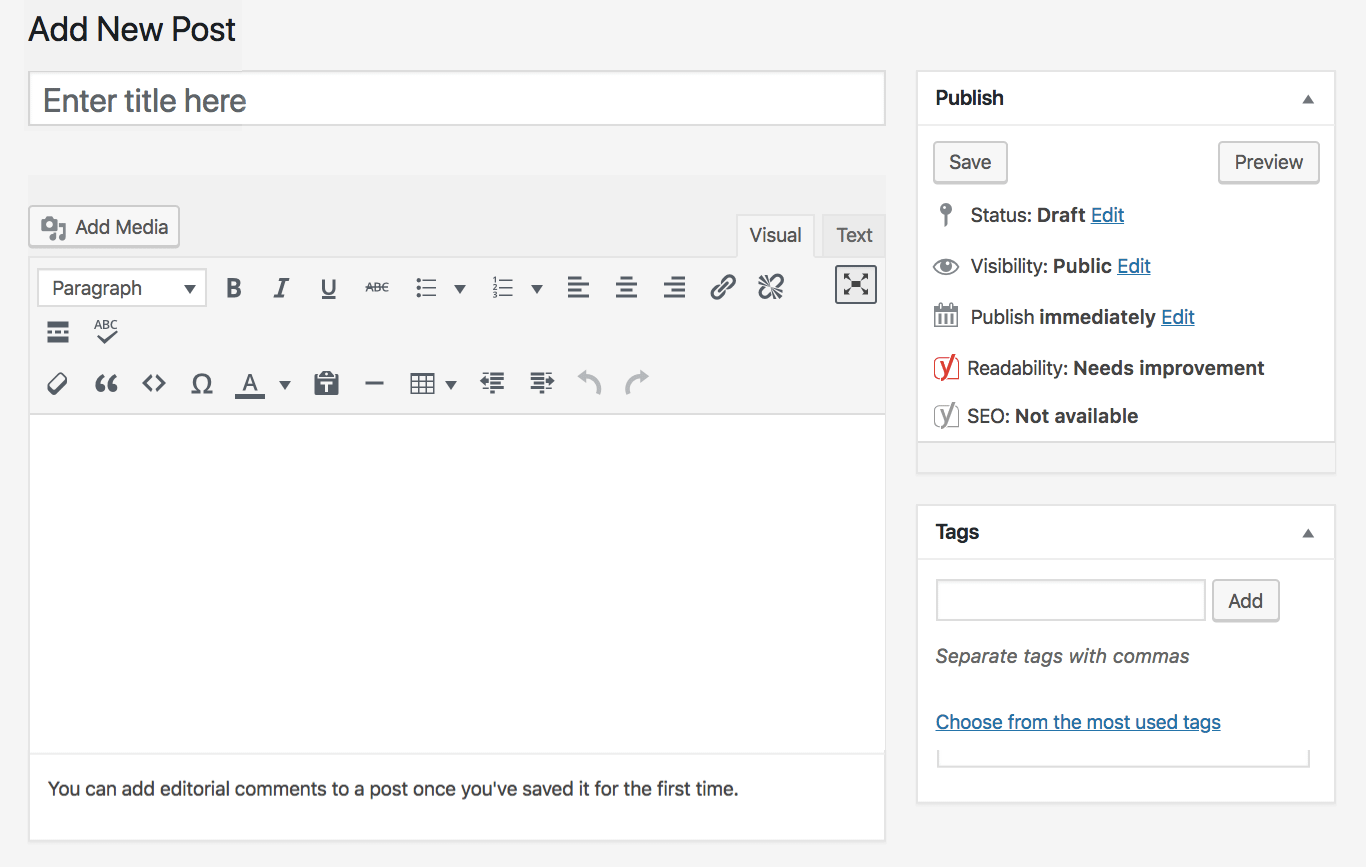
Task: Insert Read More tag
Action: (x=58, y=333)
